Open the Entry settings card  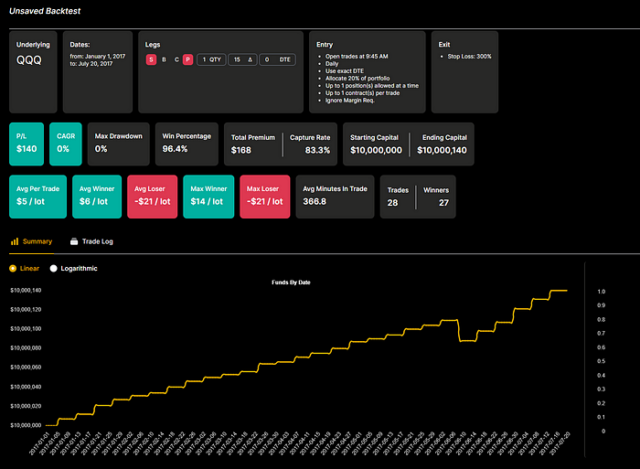pos(367,72)
